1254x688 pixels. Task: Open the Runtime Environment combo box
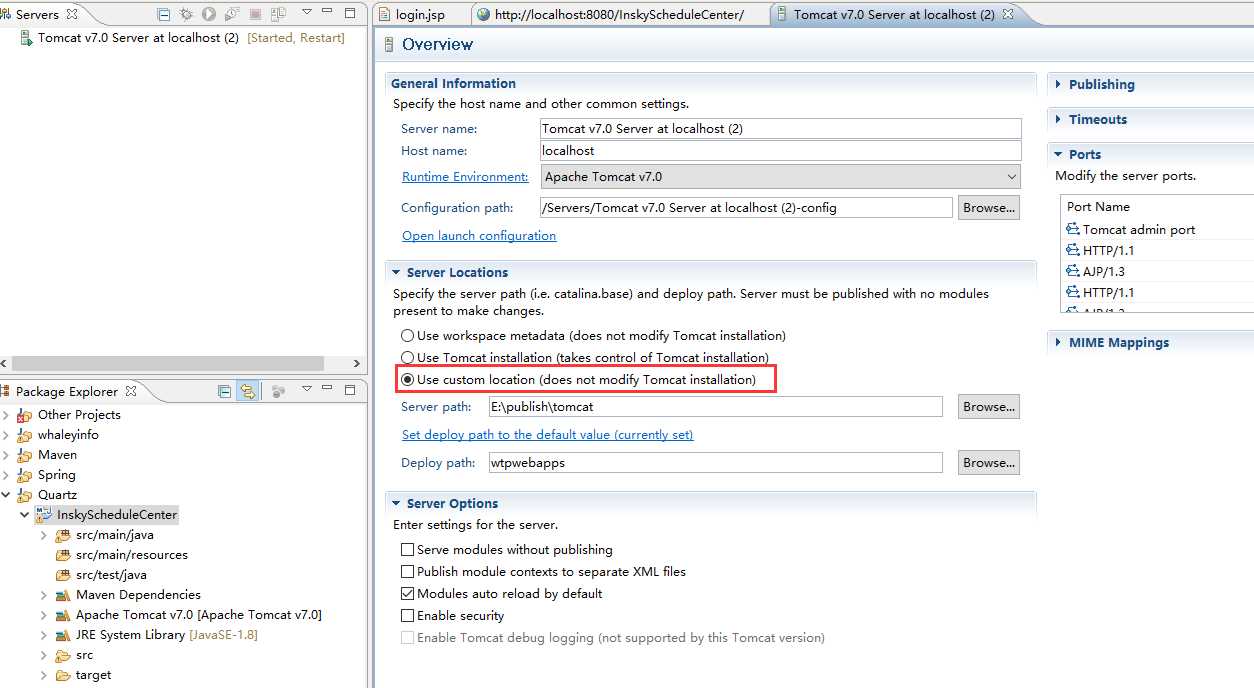(780, 177)
